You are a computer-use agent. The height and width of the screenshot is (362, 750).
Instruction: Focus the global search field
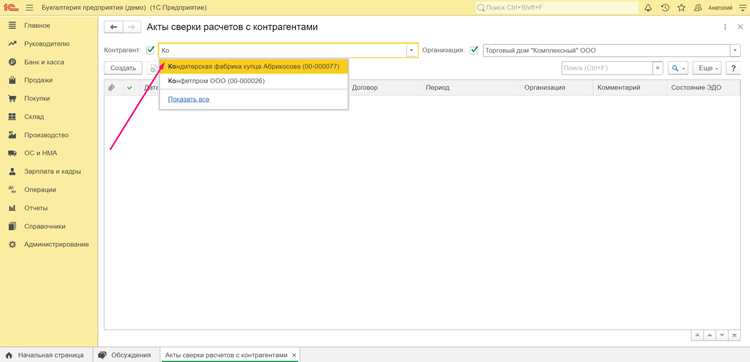pyautogui.click(x=557, y=8)
